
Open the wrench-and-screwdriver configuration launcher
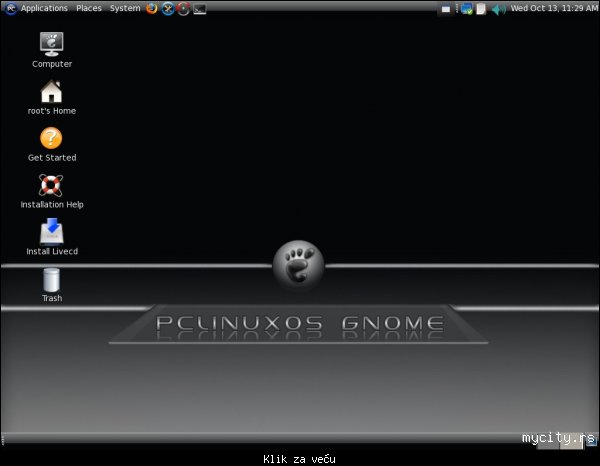click(168, 8)
